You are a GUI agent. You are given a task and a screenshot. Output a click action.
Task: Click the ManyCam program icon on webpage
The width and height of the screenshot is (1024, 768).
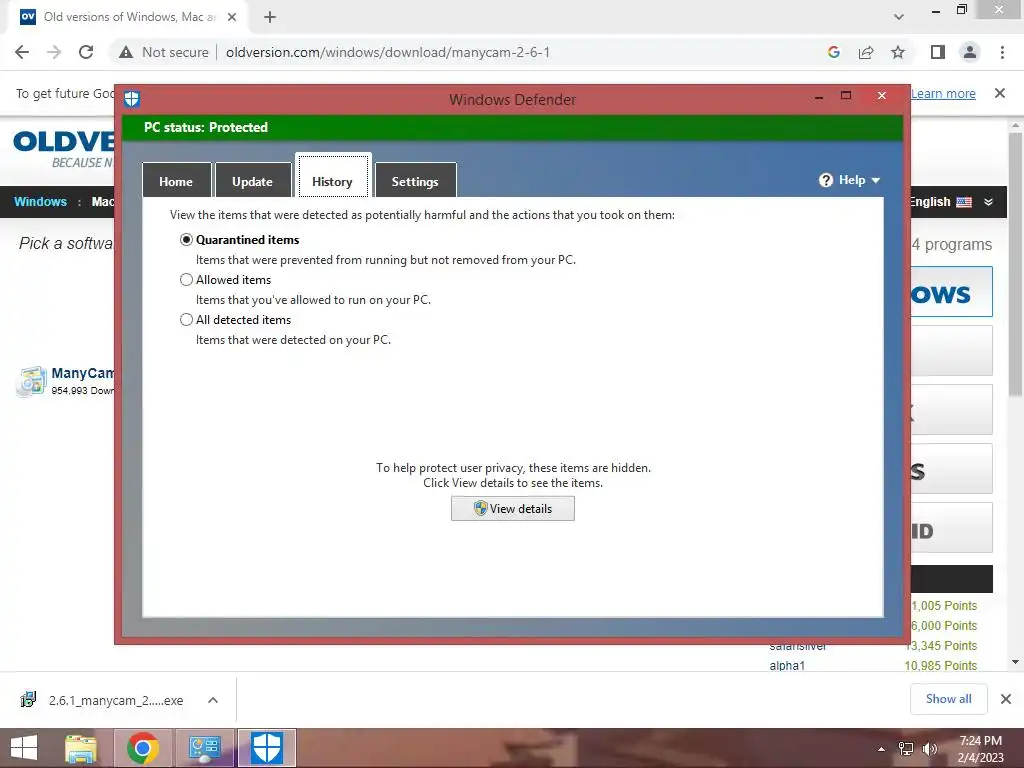[31, 381]
